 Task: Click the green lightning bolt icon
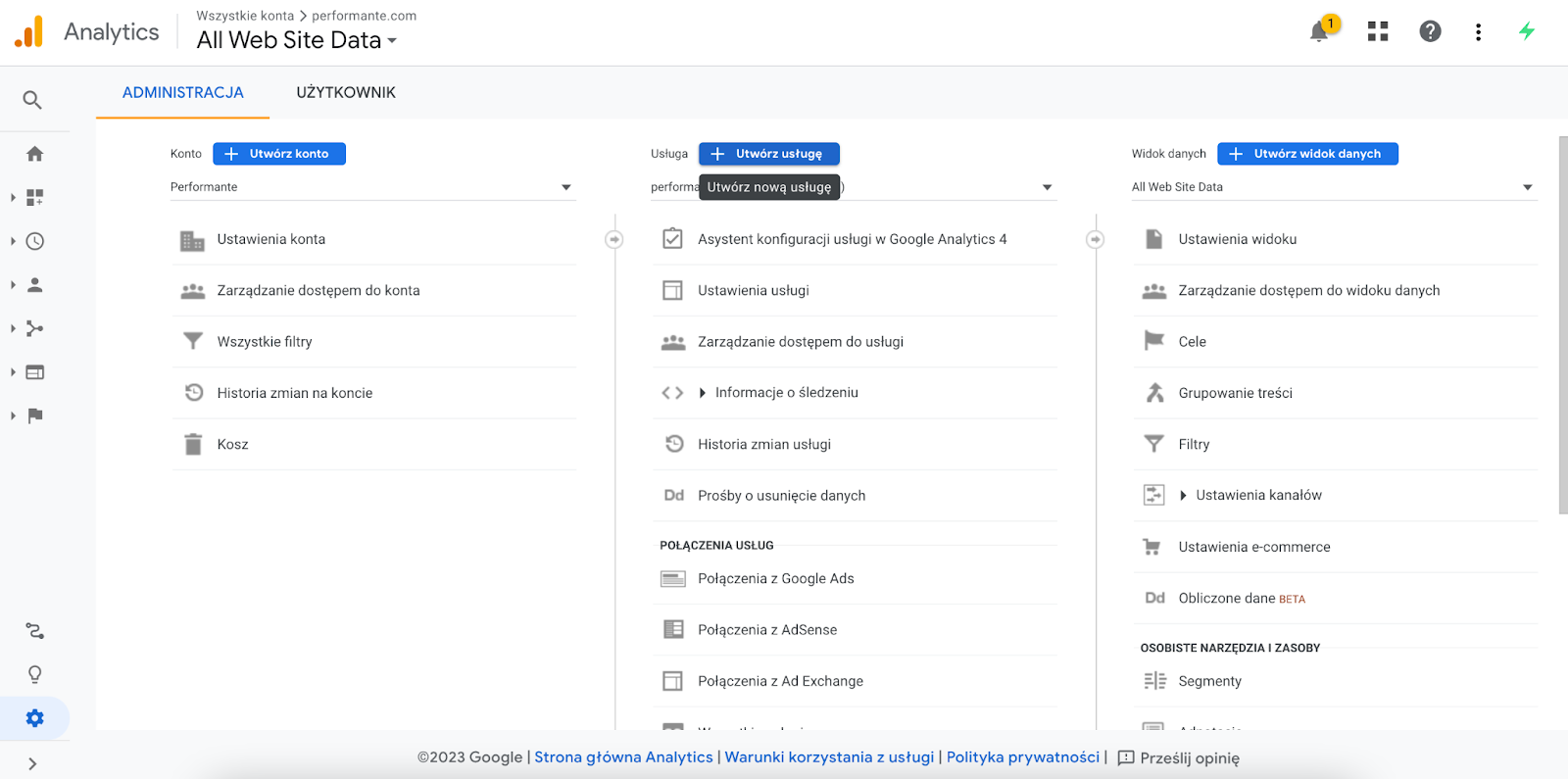(1527, 31)
